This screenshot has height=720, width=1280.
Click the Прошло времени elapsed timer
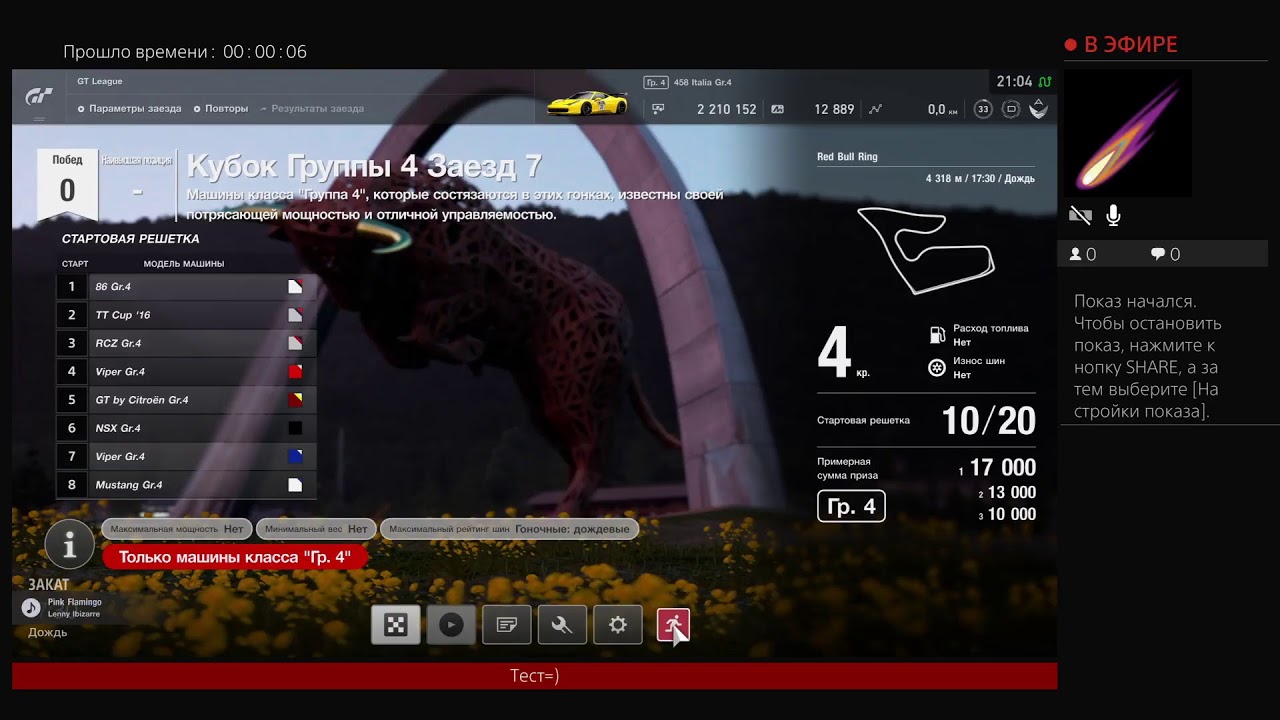tap(185, 52)
